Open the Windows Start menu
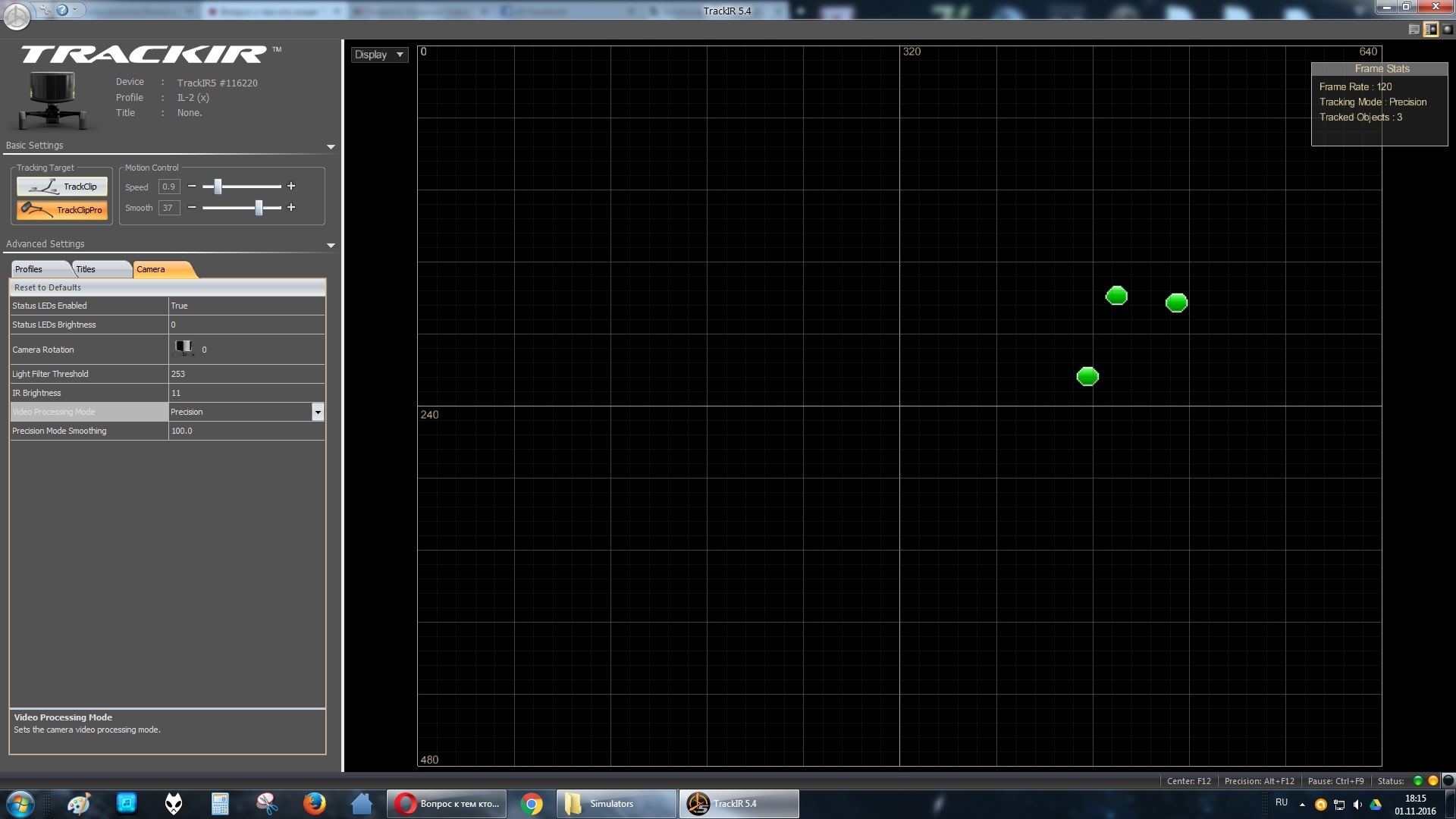1456x819 pixels. point(20,804)
